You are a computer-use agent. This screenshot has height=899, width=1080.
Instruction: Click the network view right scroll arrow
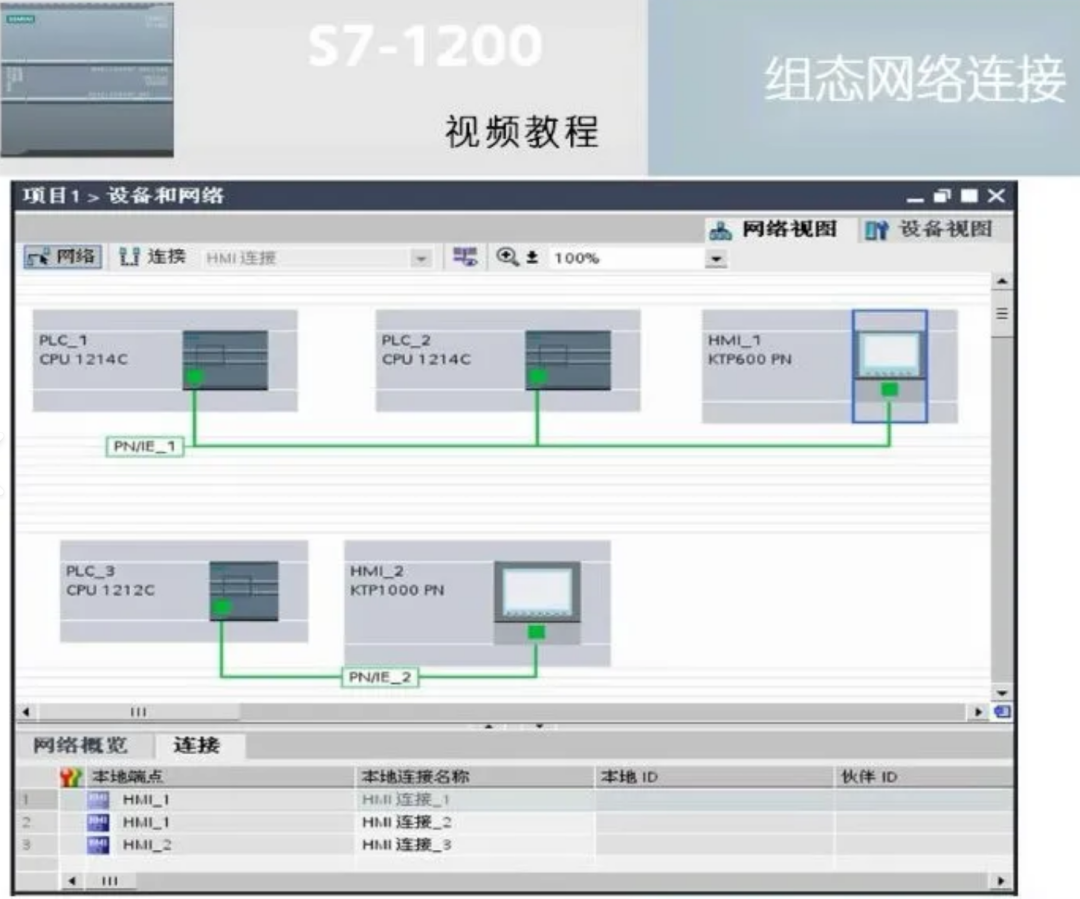[978, 712]
